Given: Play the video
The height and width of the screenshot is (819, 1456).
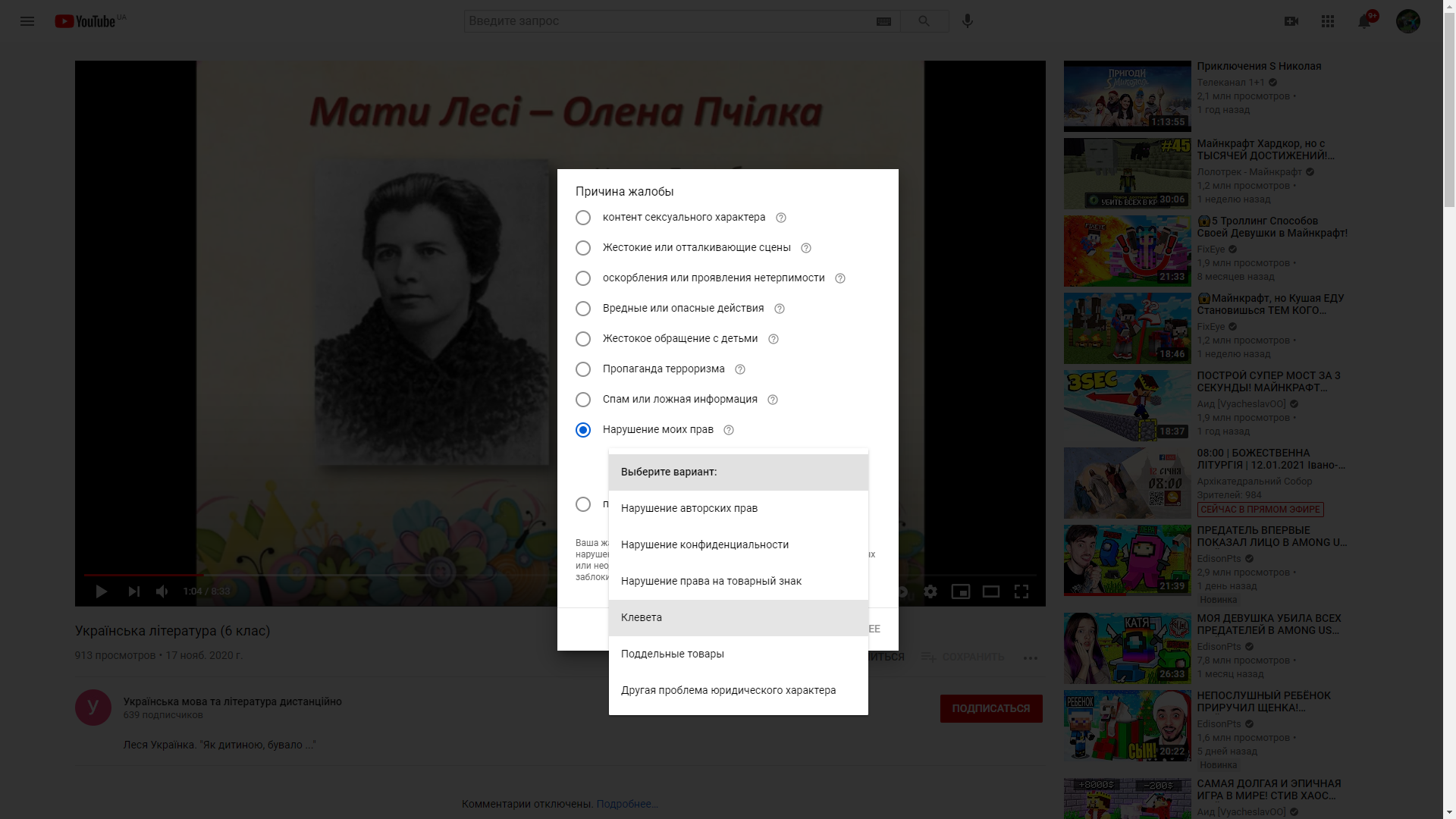Looking at the screenshot, I should click(x=102, y=591).
